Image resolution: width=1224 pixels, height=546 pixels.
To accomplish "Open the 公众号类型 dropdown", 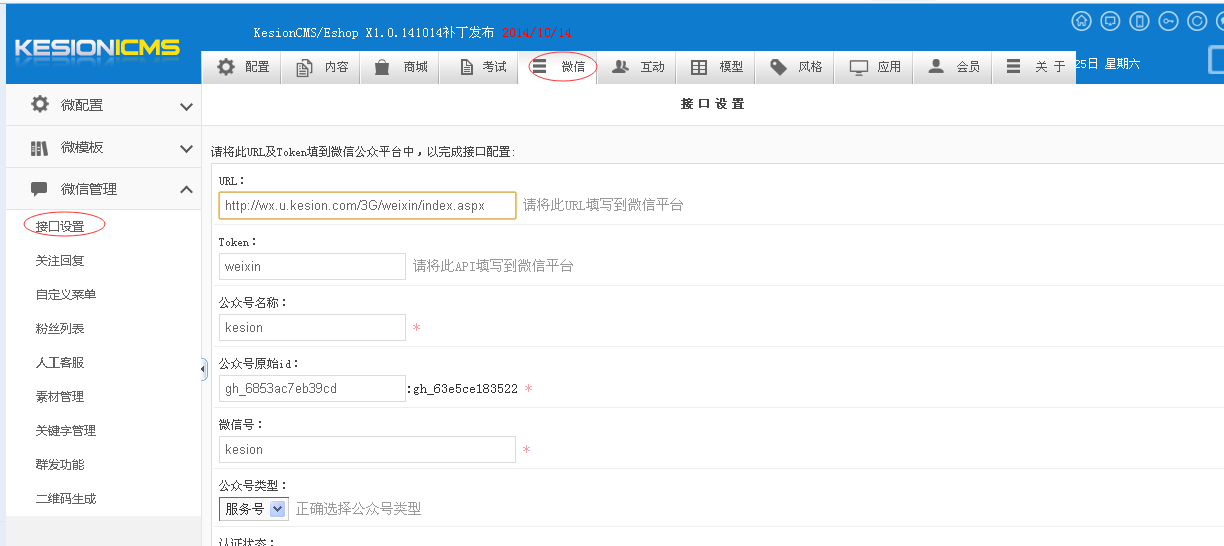I will tap(254, 509).
